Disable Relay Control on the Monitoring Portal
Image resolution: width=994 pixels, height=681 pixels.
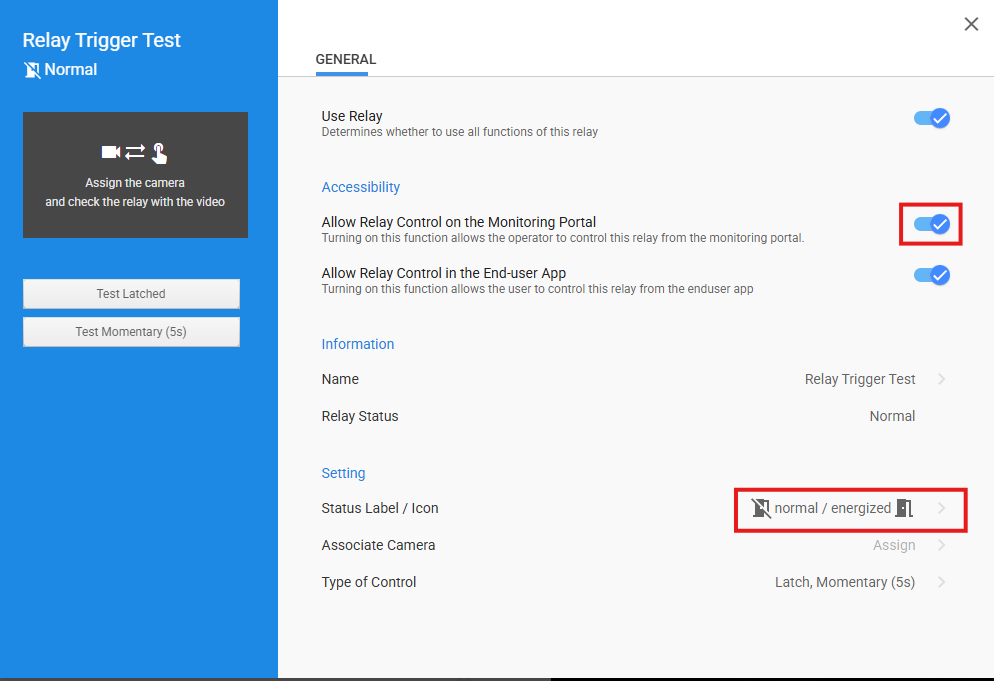click(x=932, y=224)
